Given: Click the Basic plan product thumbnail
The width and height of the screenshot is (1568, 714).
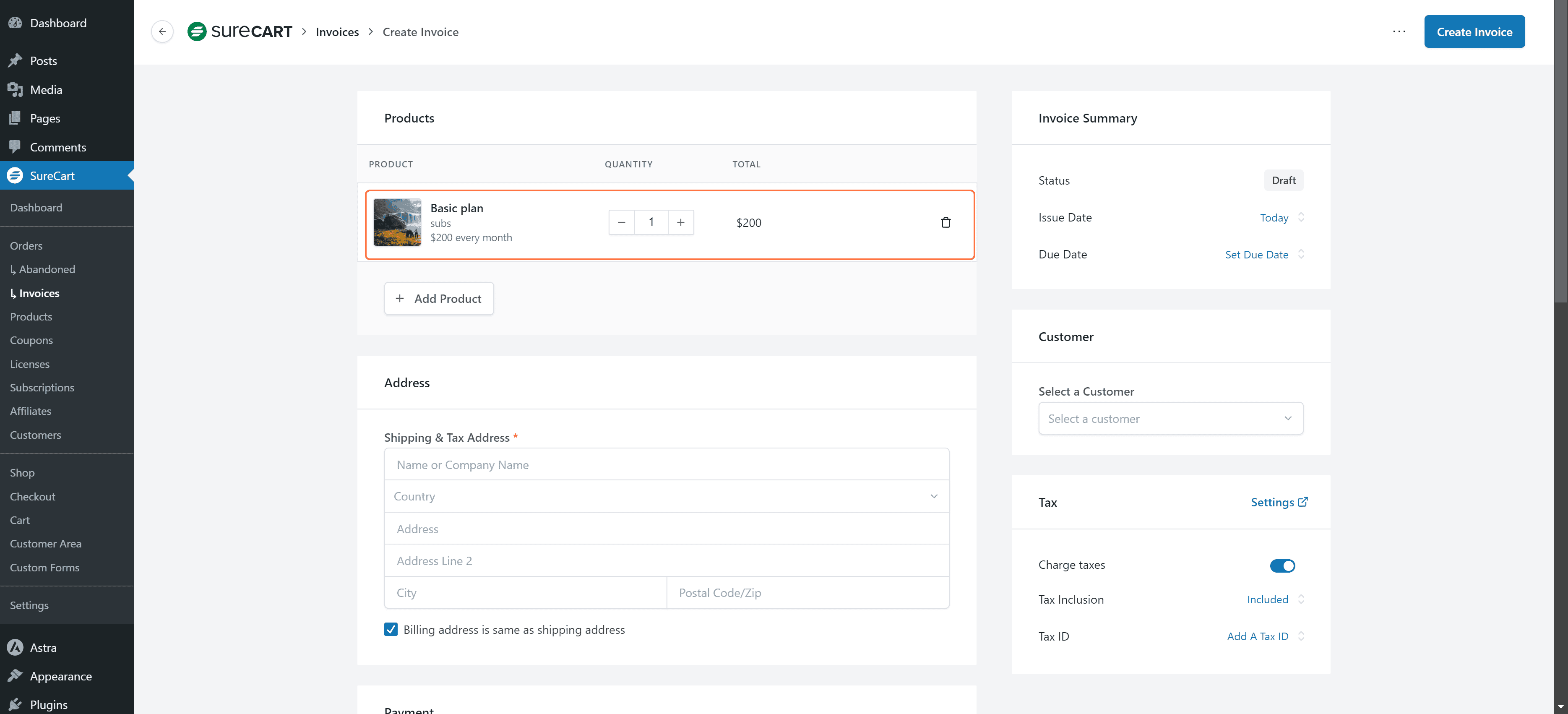Looking at the screenshot, I should pos(397,222).
